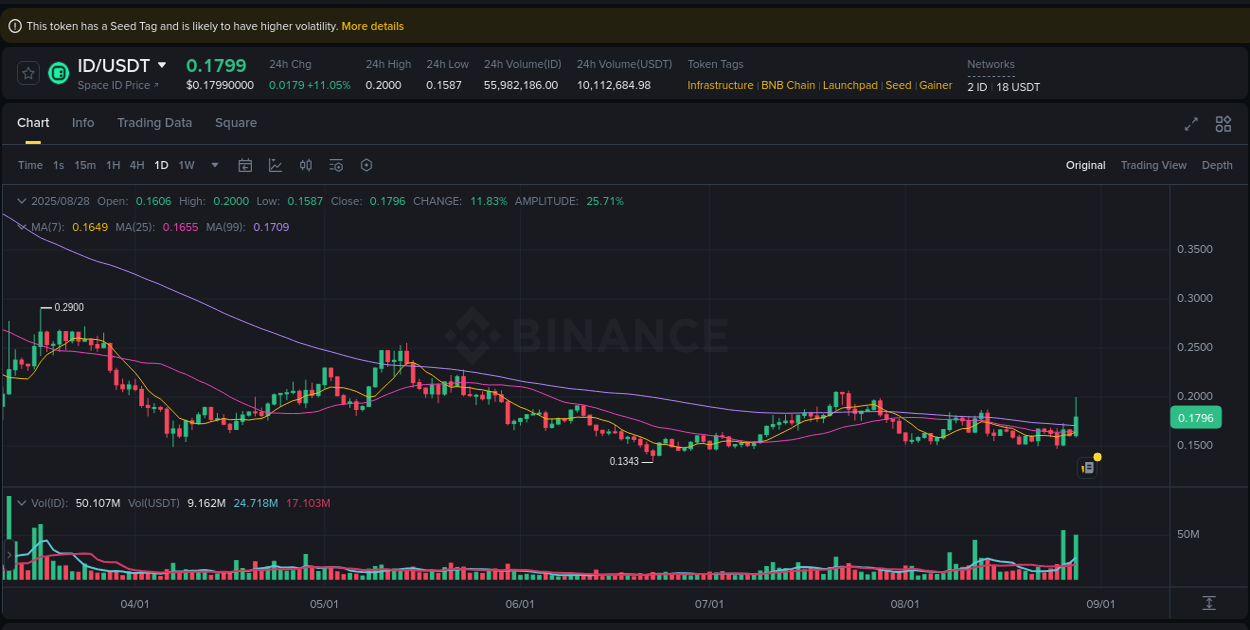Image resolution: width=1250 pixels, height=630 pixels.
Task: Open the ID/USDT pair dropdown
Action: point(160,64)
